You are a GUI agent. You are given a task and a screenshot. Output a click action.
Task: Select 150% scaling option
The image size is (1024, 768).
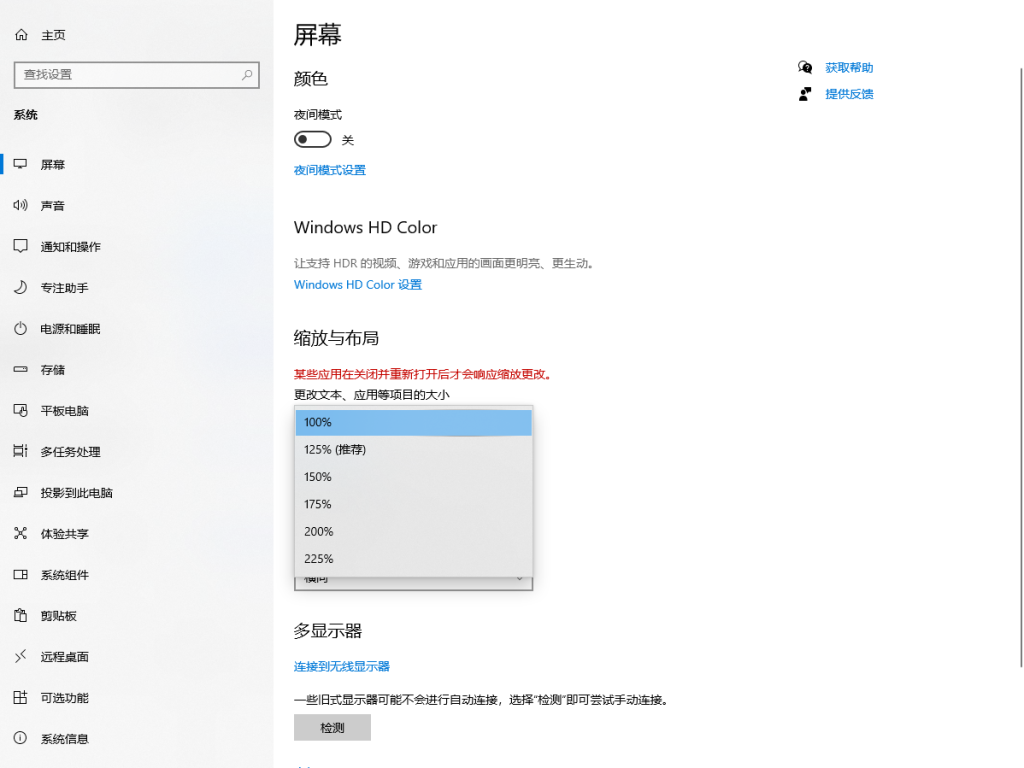413,477
